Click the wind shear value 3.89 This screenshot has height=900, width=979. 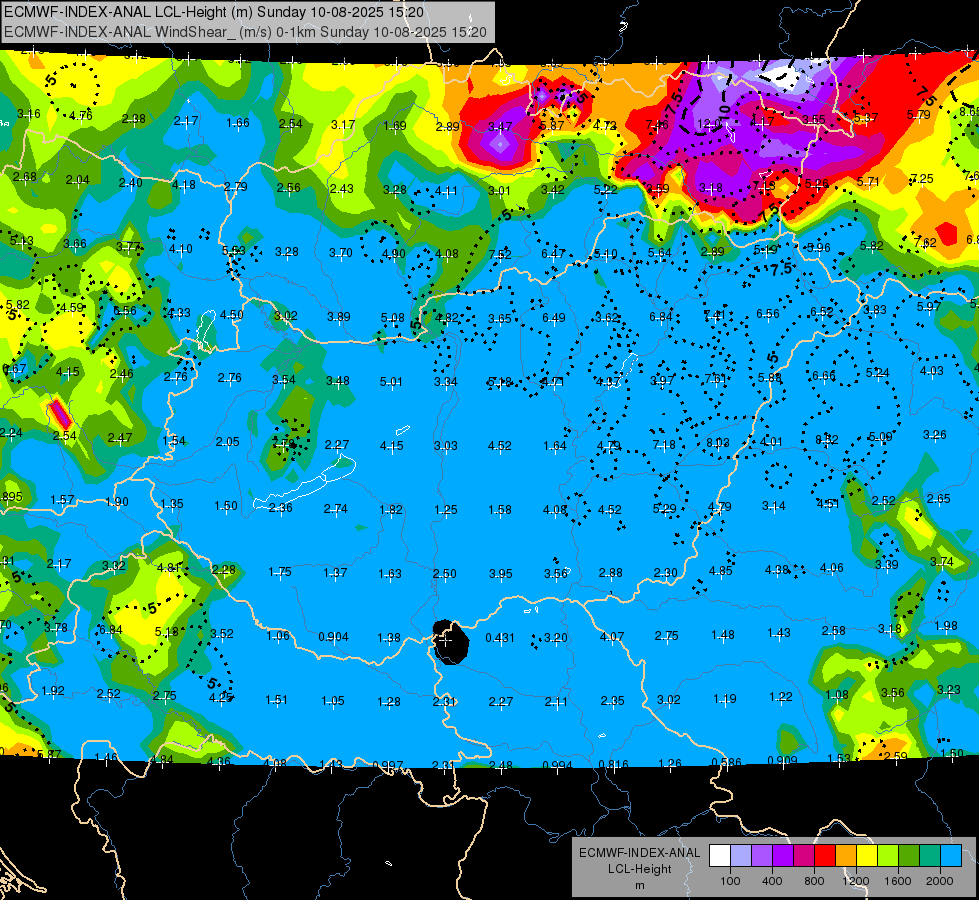point(338,317)
